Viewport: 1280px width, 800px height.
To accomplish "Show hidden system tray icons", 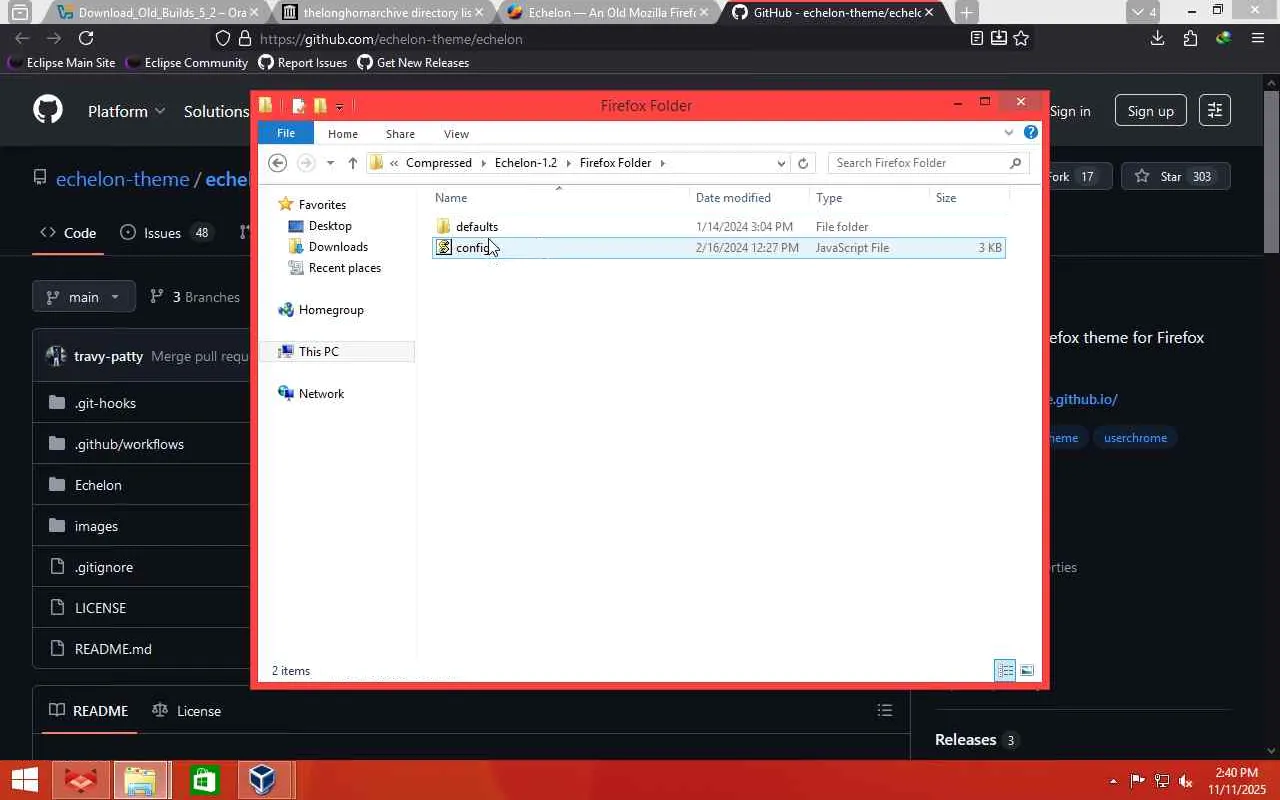I will tap(1113, 780).
